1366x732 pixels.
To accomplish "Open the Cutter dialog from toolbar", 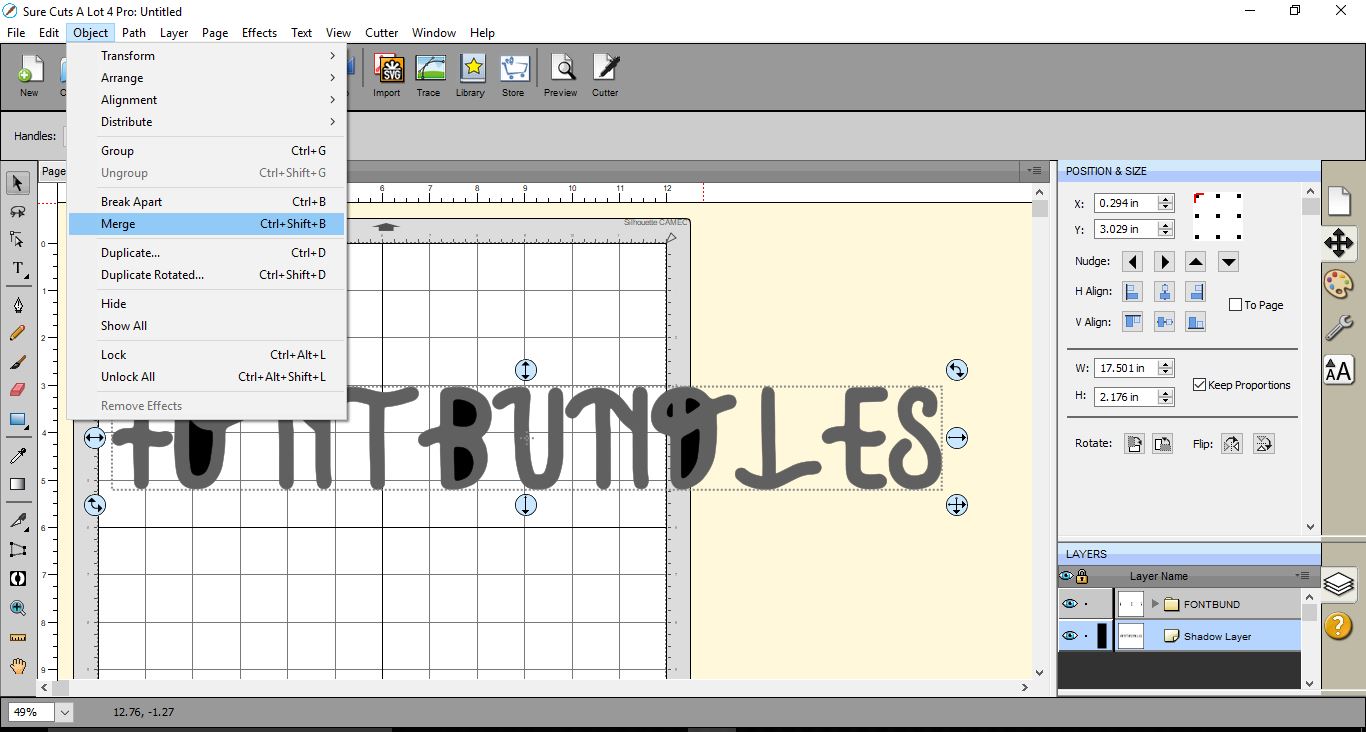I will click(605, 76).
